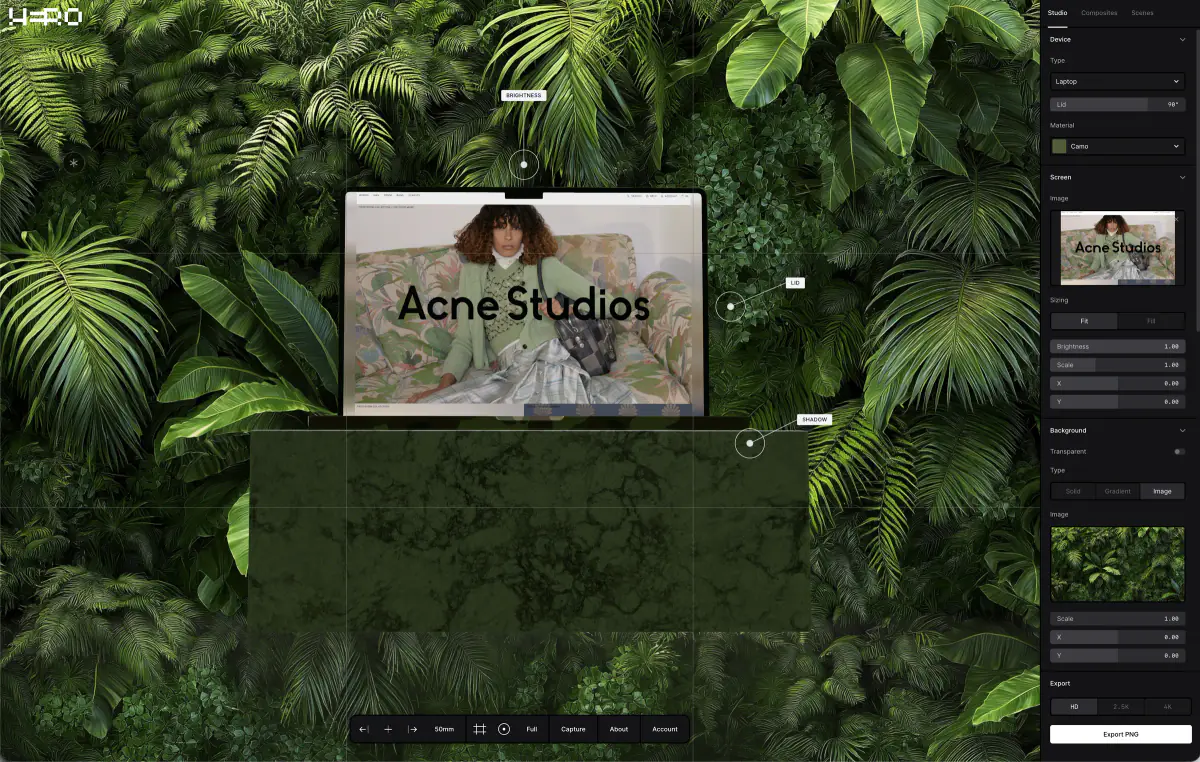Select Gradient background type
The width and height of the screenshot is (1200, 762).
click(x=1117, y=491)
